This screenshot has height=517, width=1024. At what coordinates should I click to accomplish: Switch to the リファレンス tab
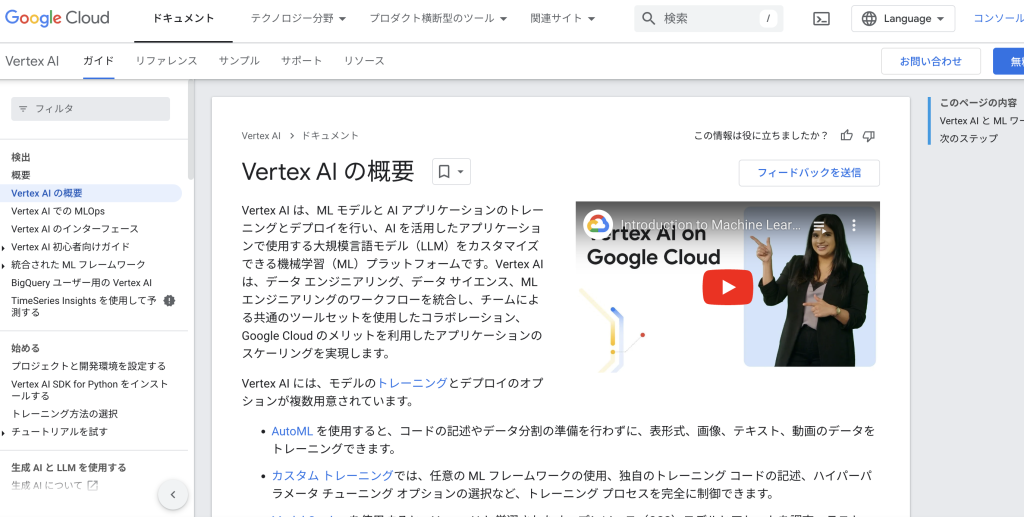166,61
